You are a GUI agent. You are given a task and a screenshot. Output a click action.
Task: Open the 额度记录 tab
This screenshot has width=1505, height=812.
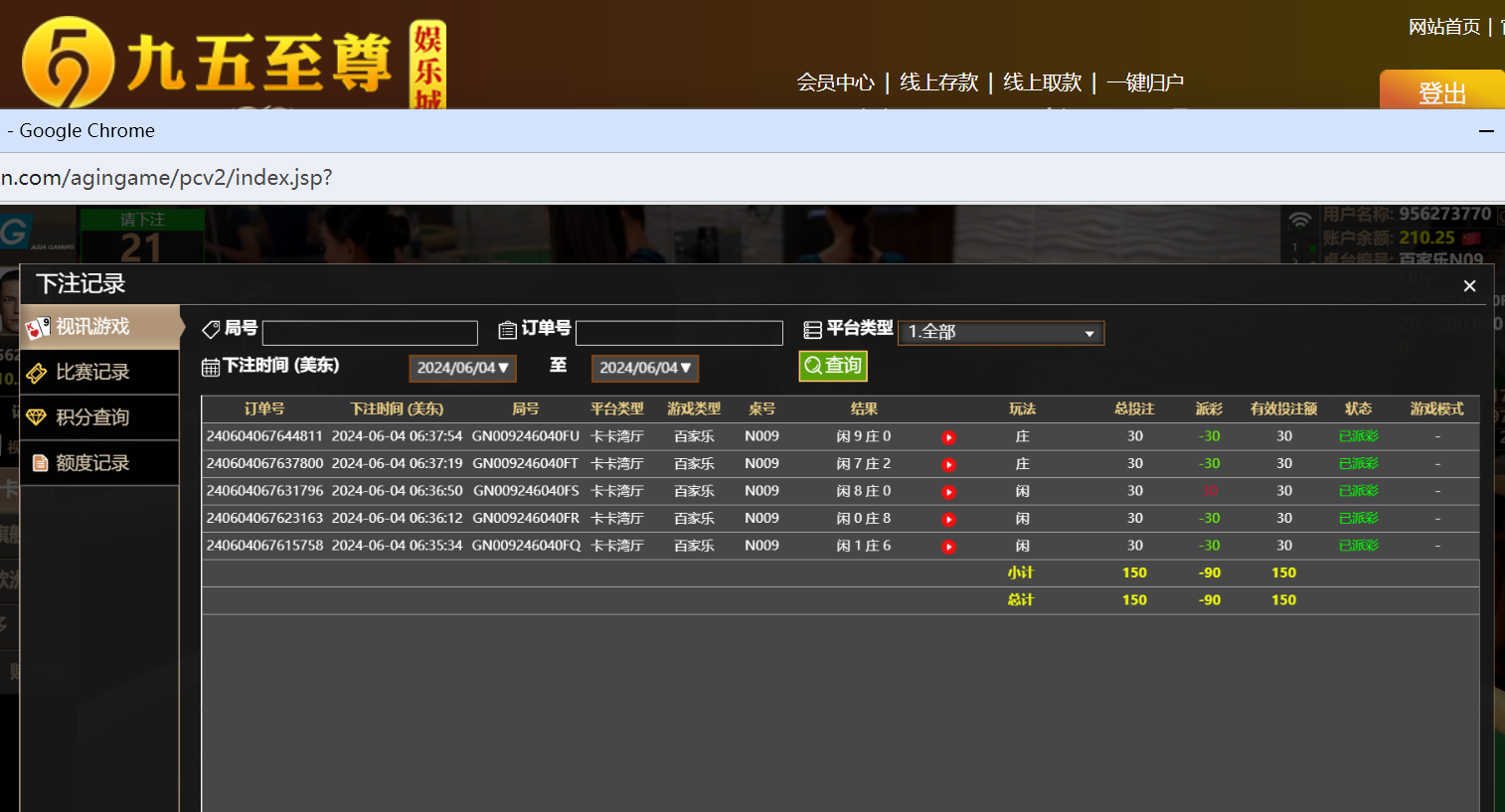point(98,463)
